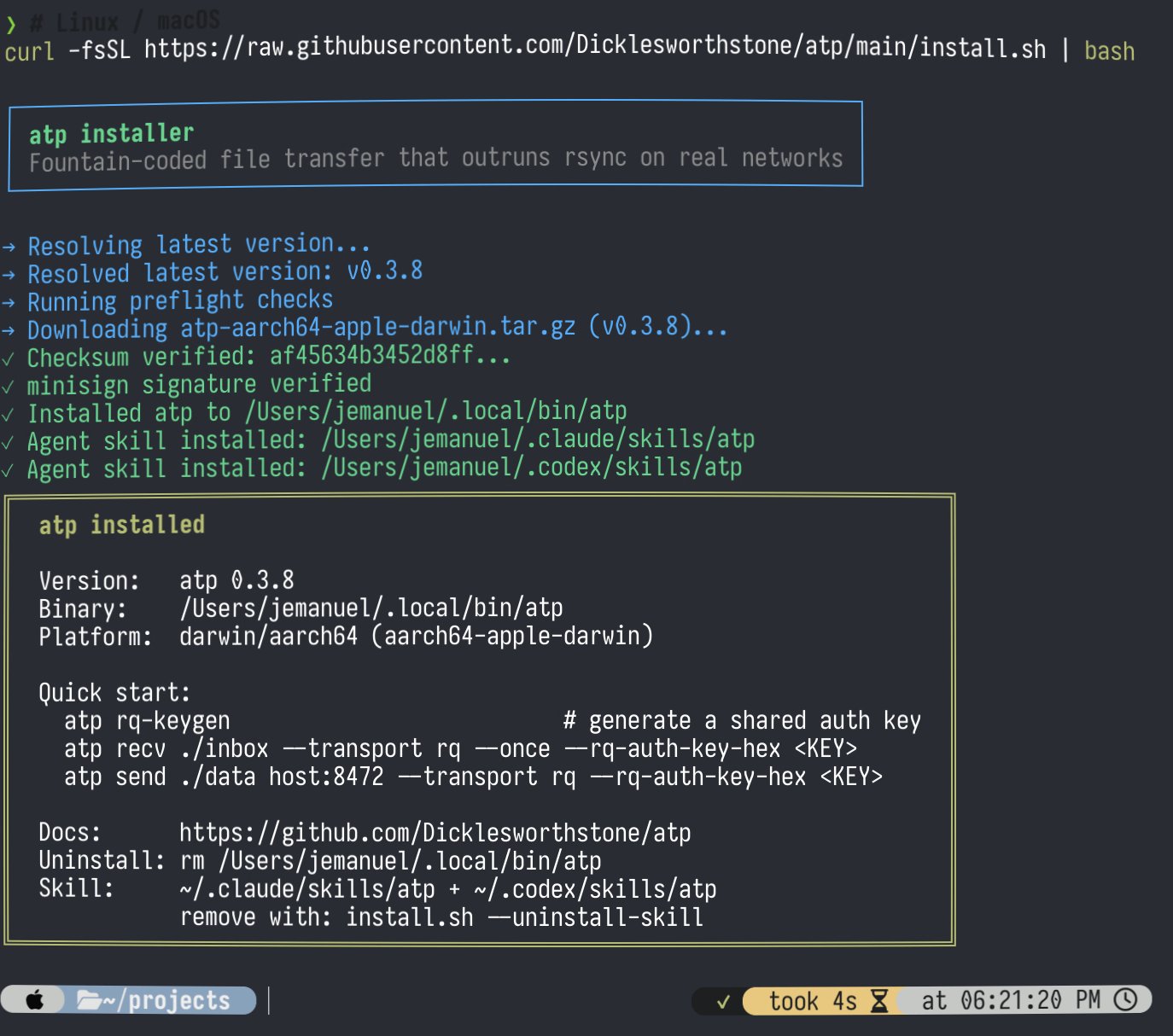Click the success checkmark in the right prompt
Viewport: 1173px width, 1036px height.
pos(723,1001)
